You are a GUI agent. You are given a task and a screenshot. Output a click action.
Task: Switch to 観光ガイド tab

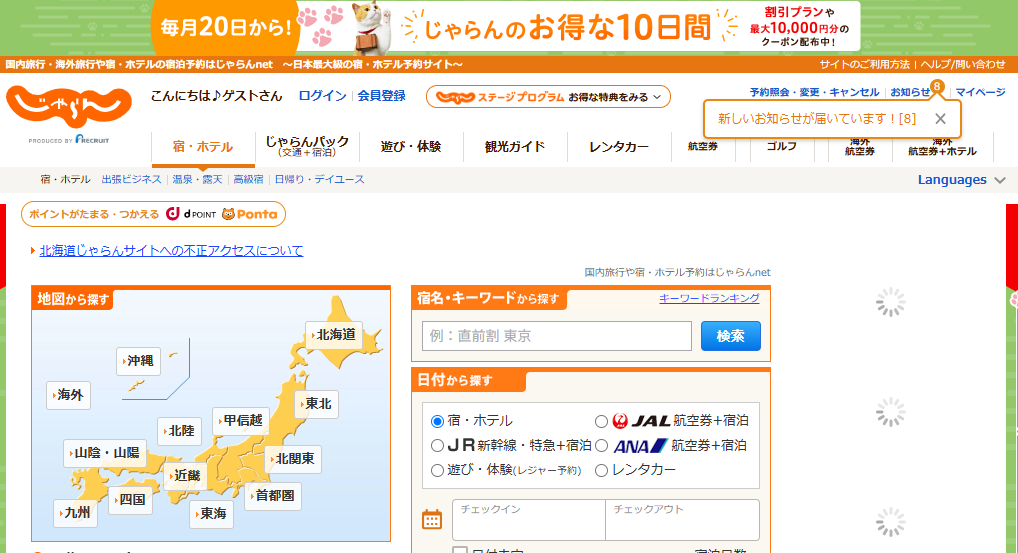pos(515,147)
